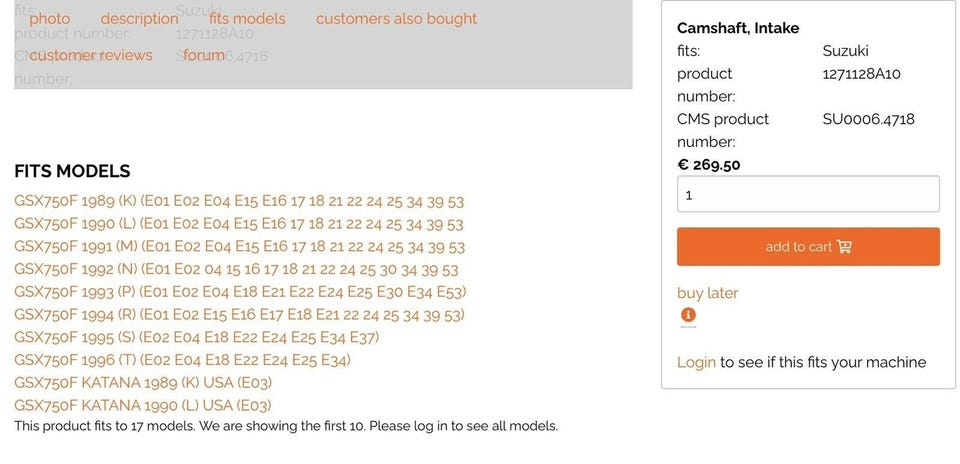Click the quantity input field

808,194
